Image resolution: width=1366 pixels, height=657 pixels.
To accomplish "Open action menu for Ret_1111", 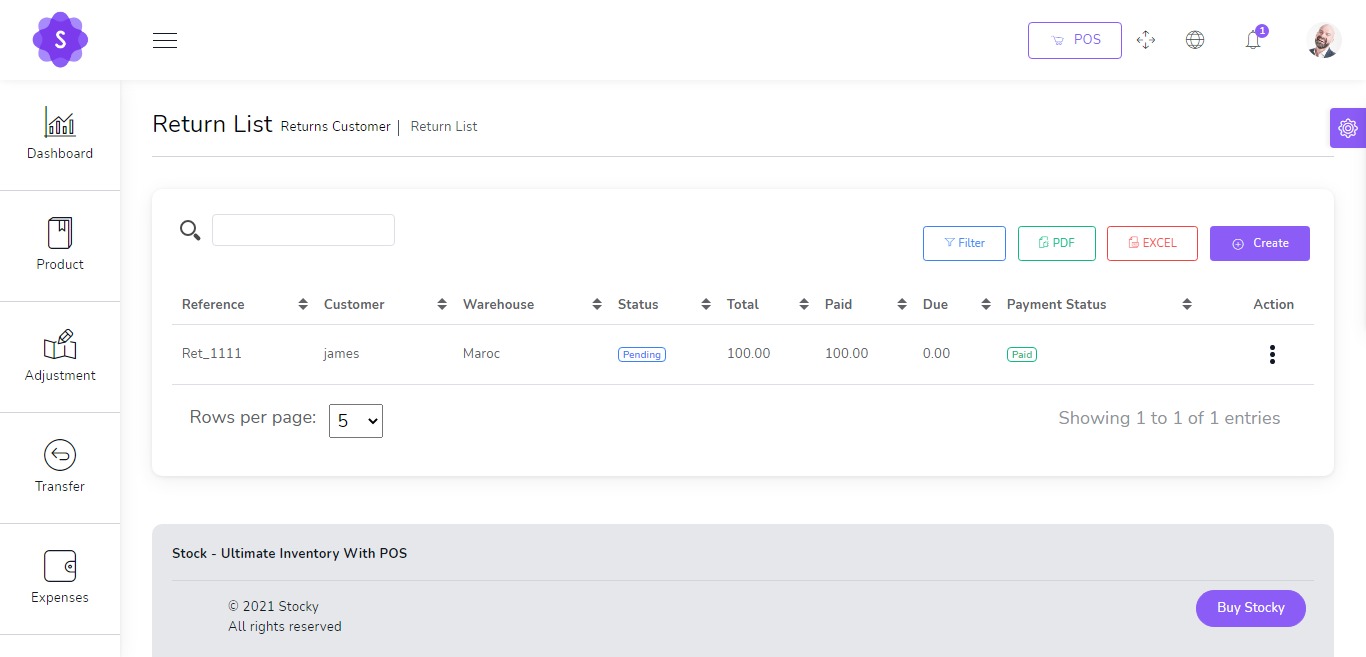I will click(x=1272, y=354).
